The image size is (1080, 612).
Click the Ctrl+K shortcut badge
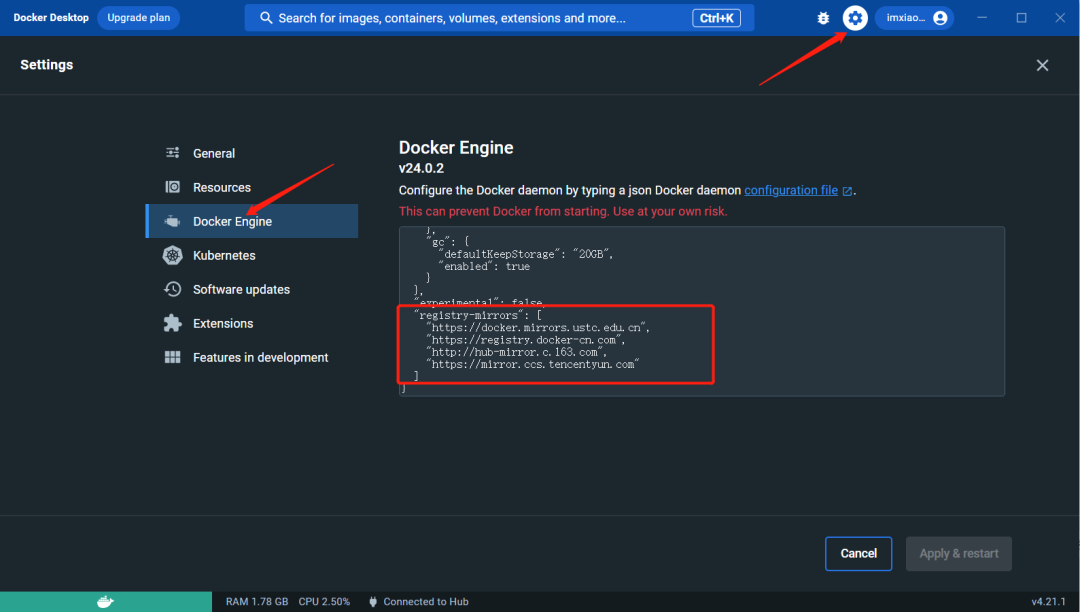(x=716, y=18)
